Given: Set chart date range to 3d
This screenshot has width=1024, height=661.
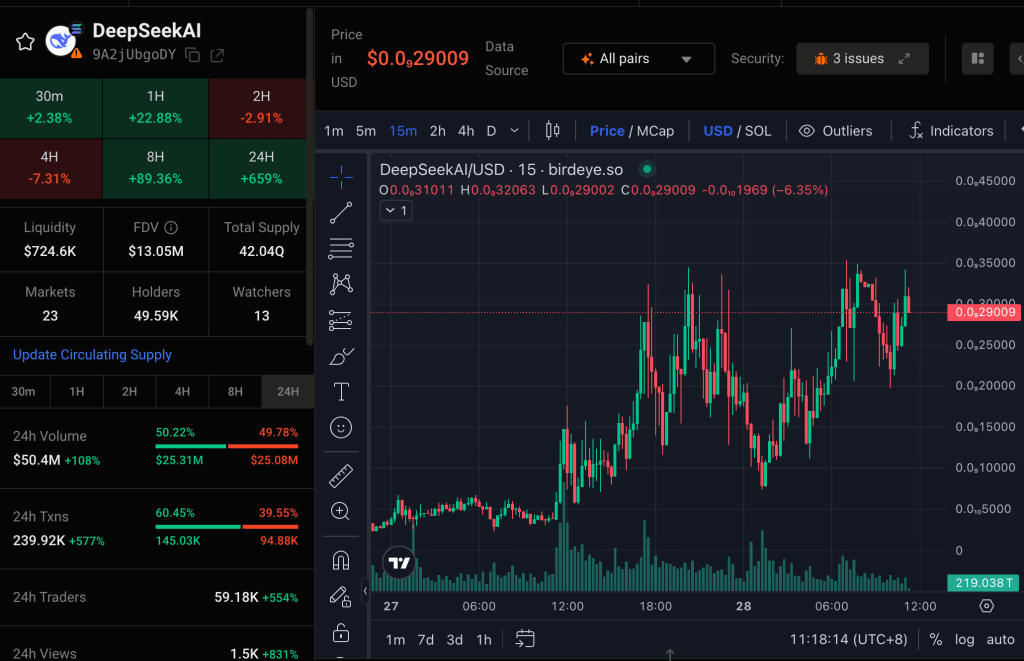Looking at the screenshot, I should [x=455, y=639].
